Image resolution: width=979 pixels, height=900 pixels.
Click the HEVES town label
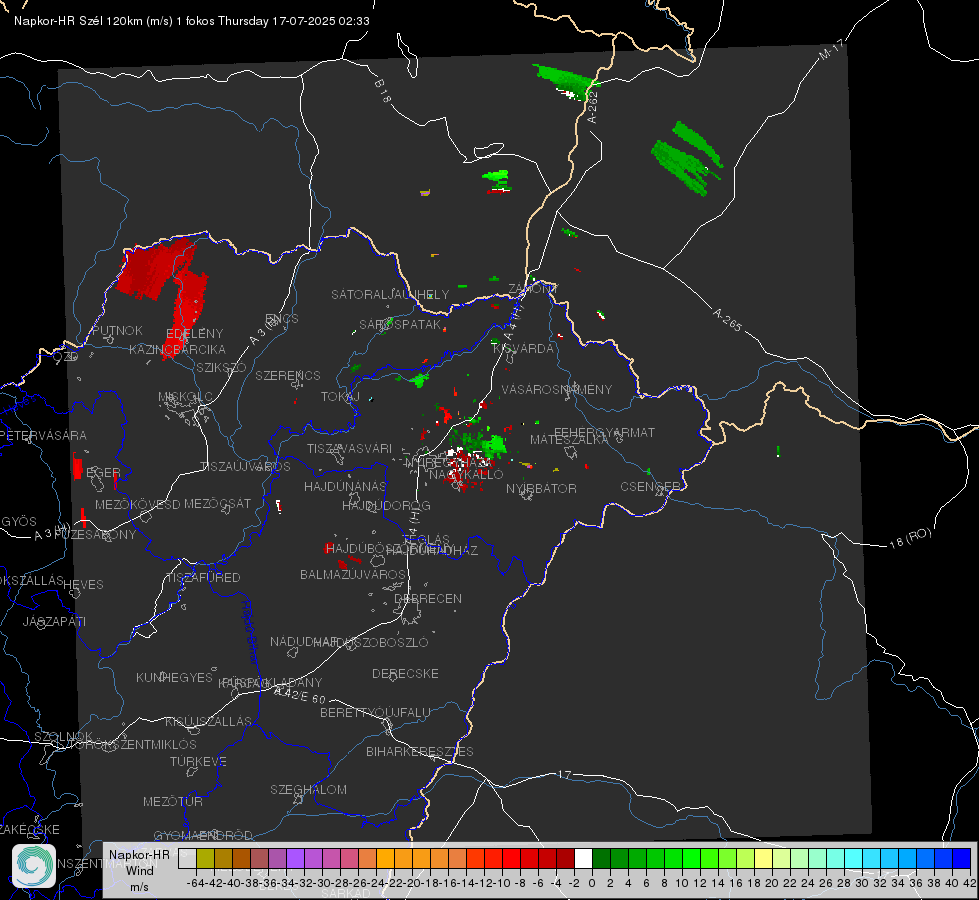pyautogui.click(x=83, y=585)
